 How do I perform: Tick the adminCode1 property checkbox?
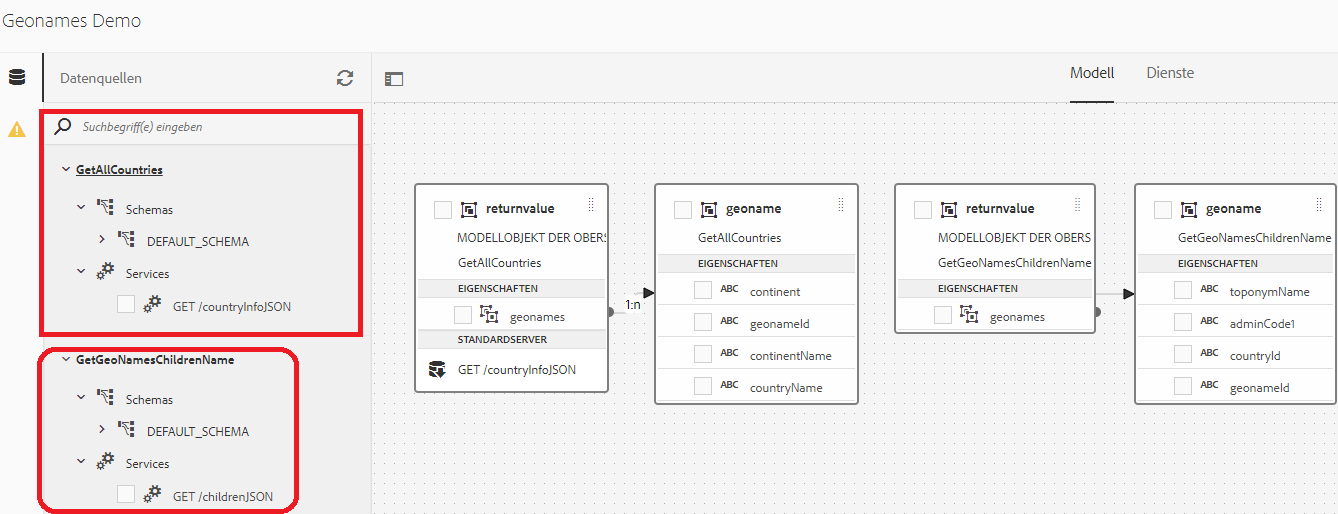[x=1183, y=322]
